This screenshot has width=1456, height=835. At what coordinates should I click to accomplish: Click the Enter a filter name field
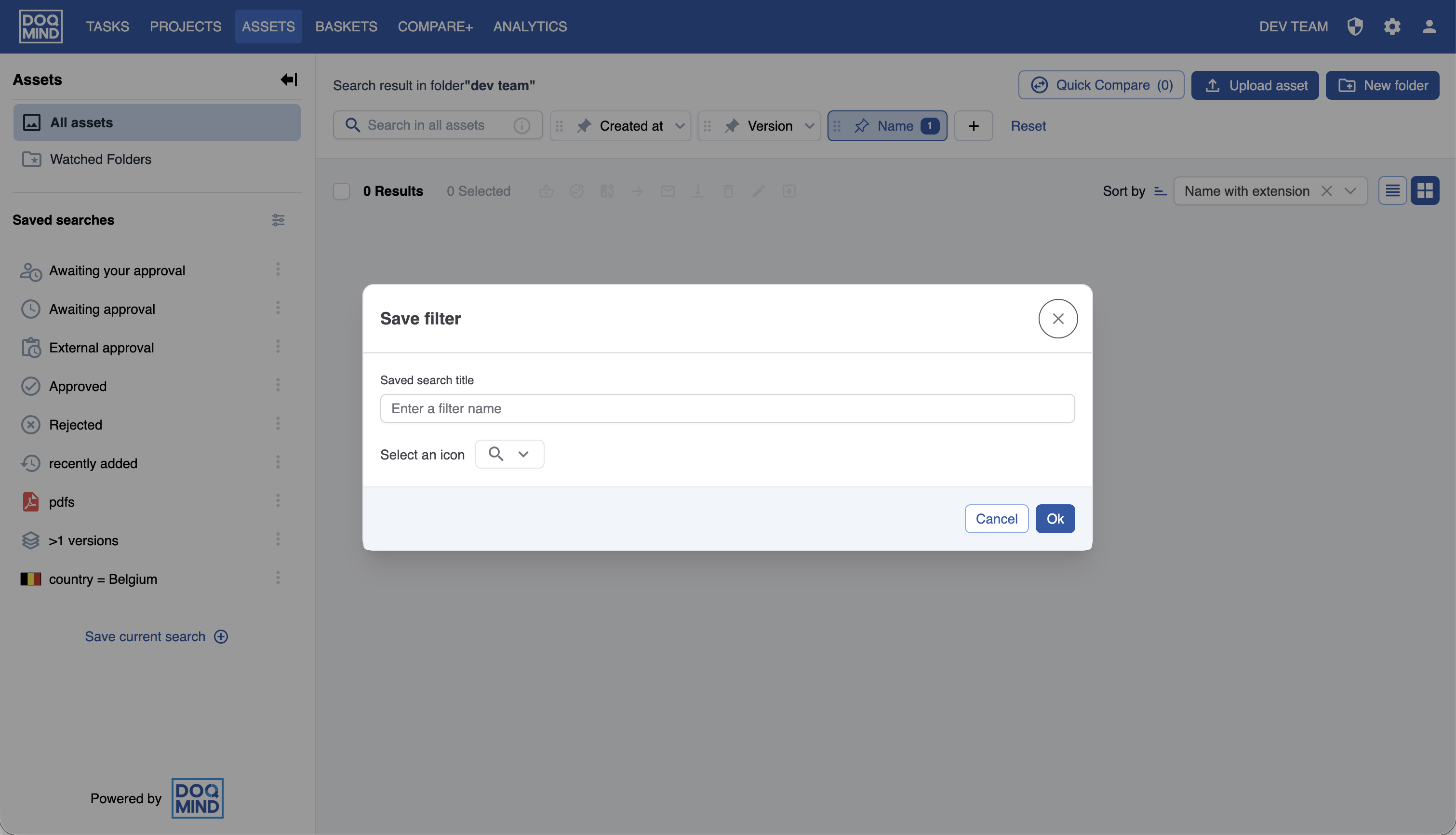pos(727,408)
